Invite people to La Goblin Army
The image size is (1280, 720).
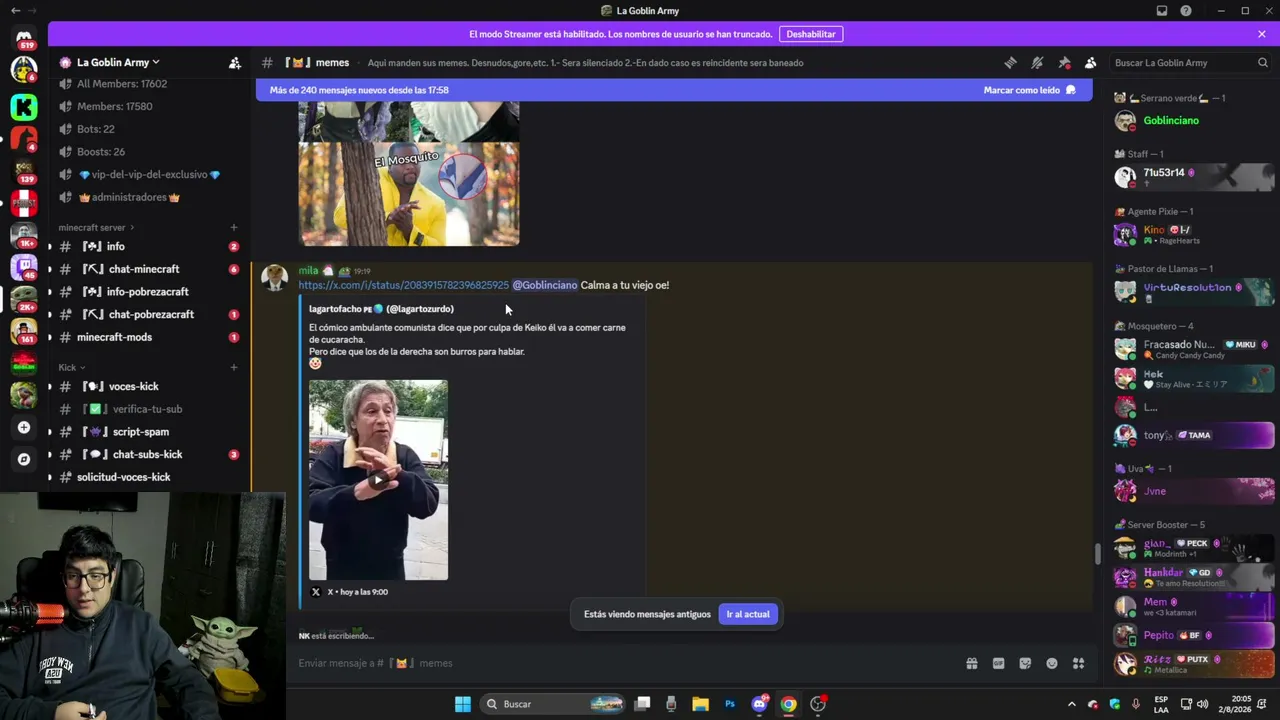point(235,63)
